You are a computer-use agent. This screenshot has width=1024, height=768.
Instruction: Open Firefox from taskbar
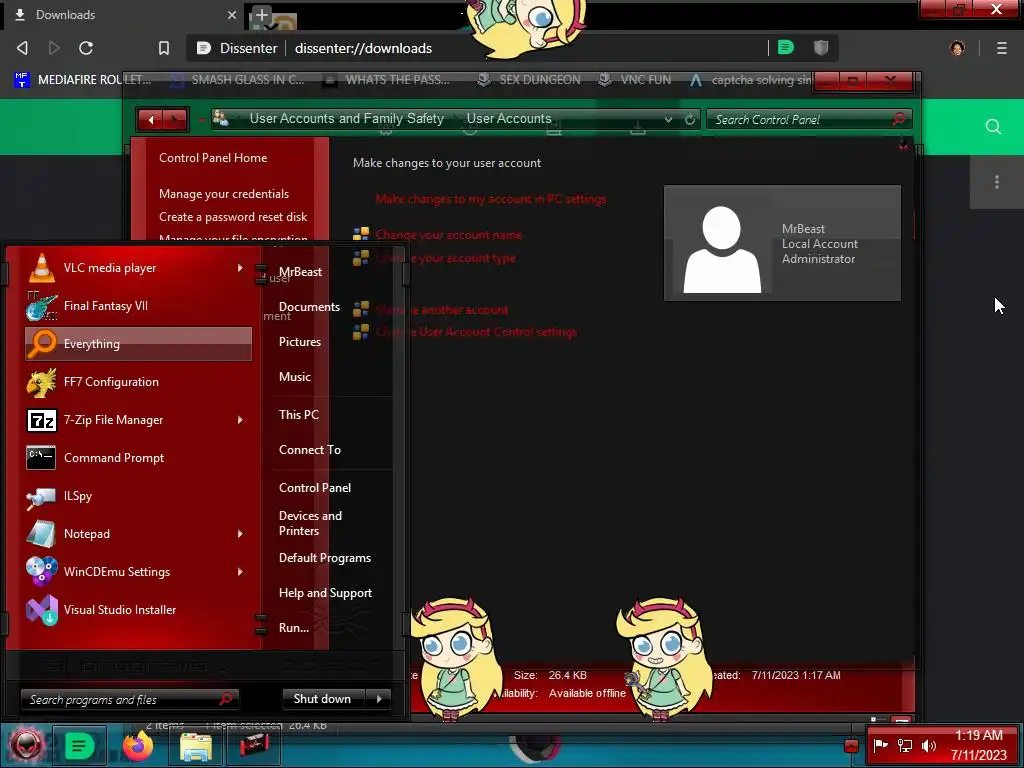click(x=137, y=745)
